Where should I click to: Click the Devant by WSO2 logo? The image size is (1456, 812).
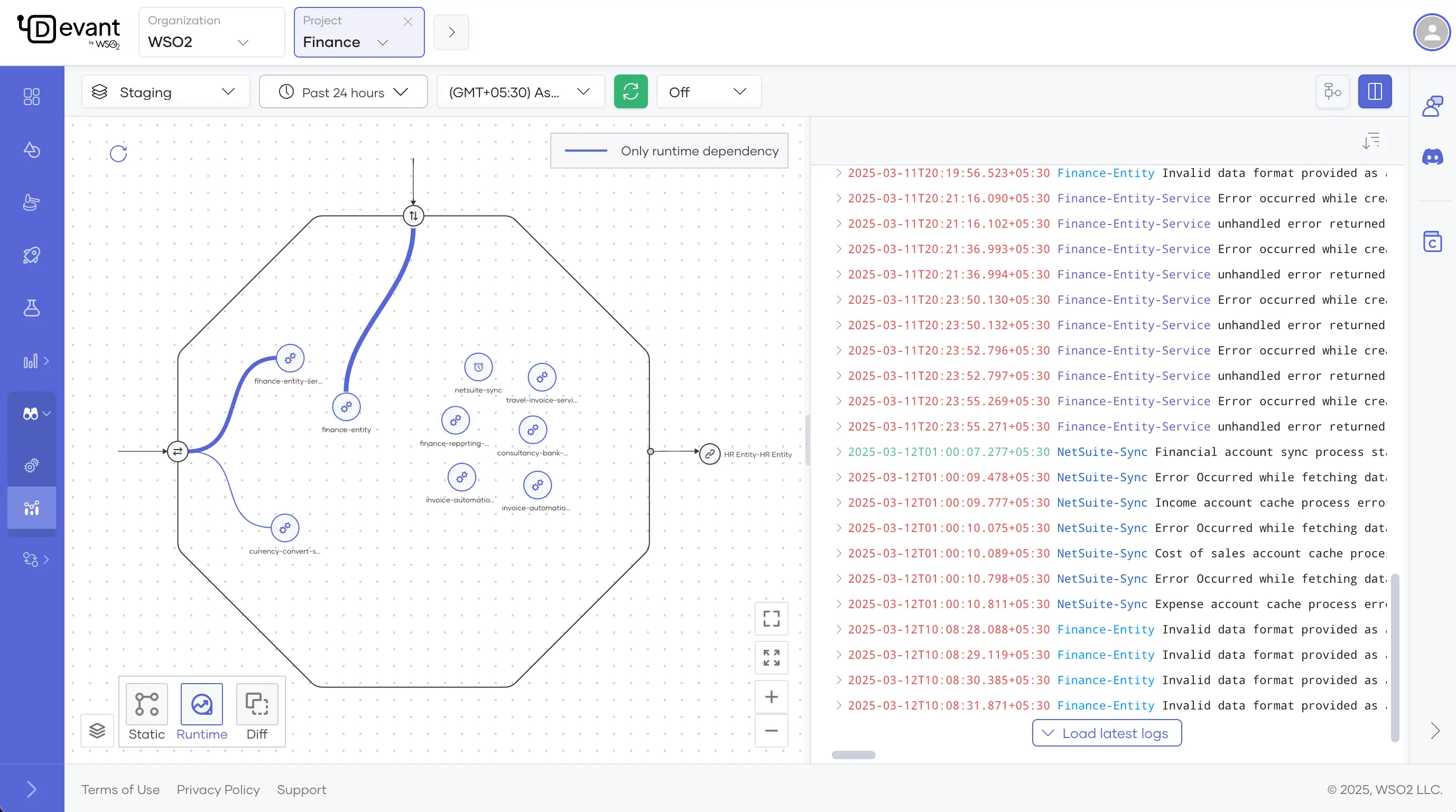[x=69, y=32]
